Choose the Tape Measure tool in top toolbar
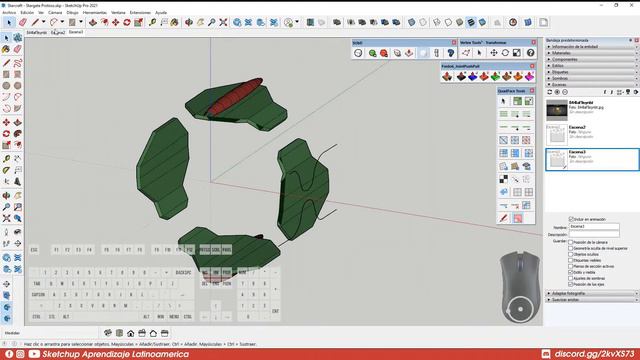 [152, 22]
